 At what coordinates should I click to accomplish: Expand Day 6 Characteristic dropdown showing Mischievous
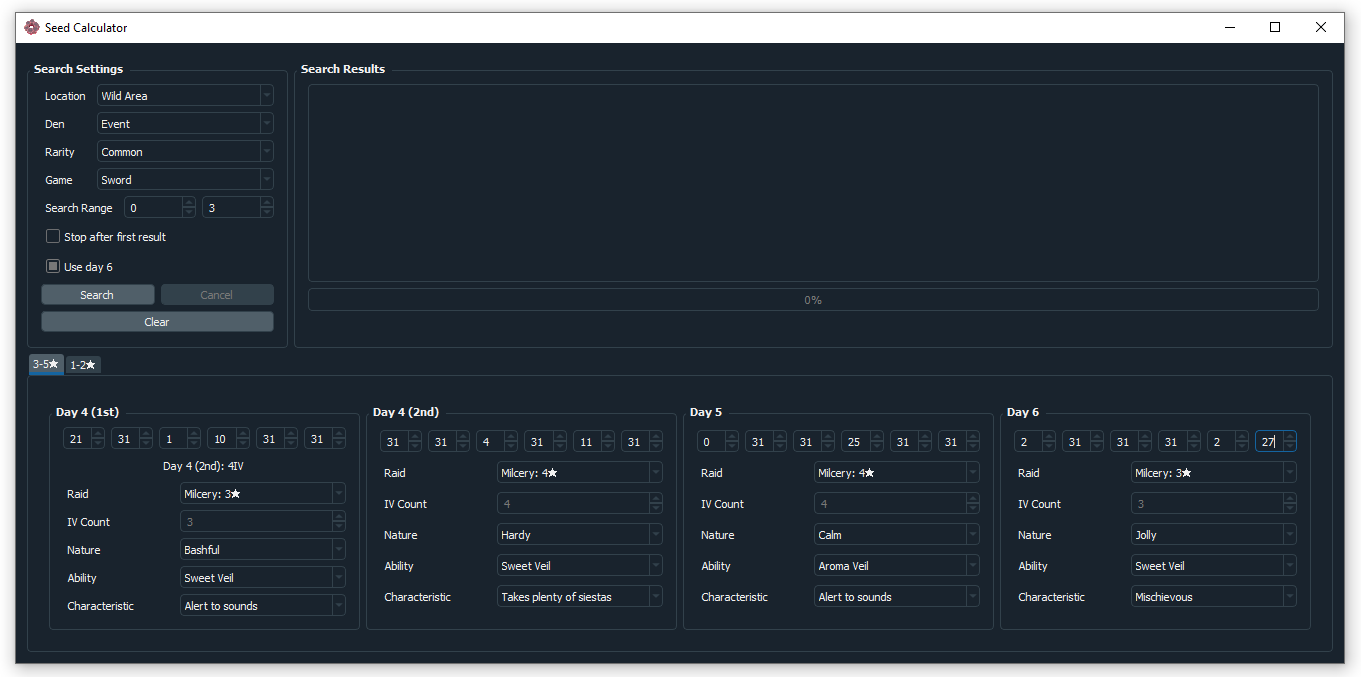[x=1213, y=597]
